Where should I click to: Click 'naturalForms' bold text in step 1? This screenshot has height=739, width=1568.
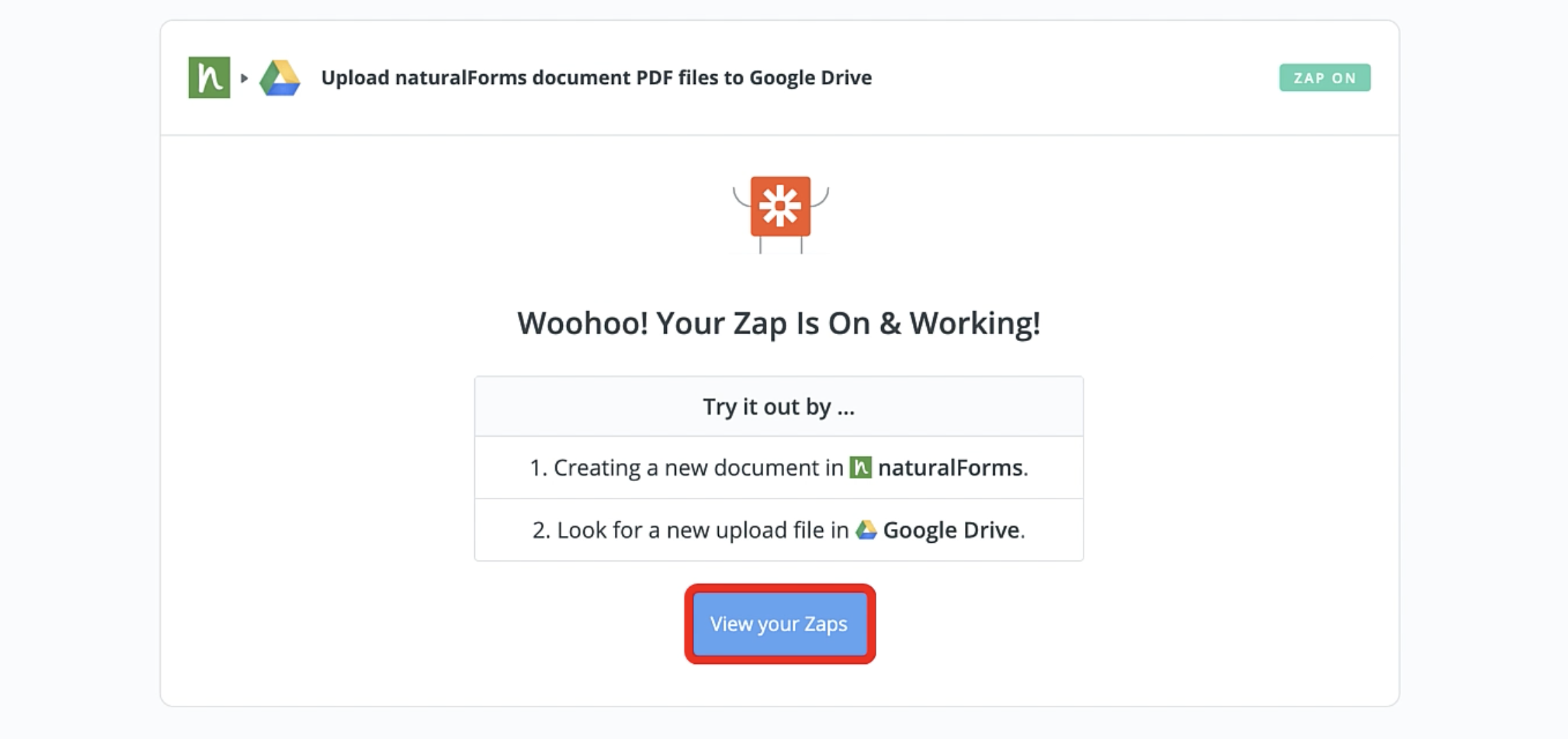950,468
